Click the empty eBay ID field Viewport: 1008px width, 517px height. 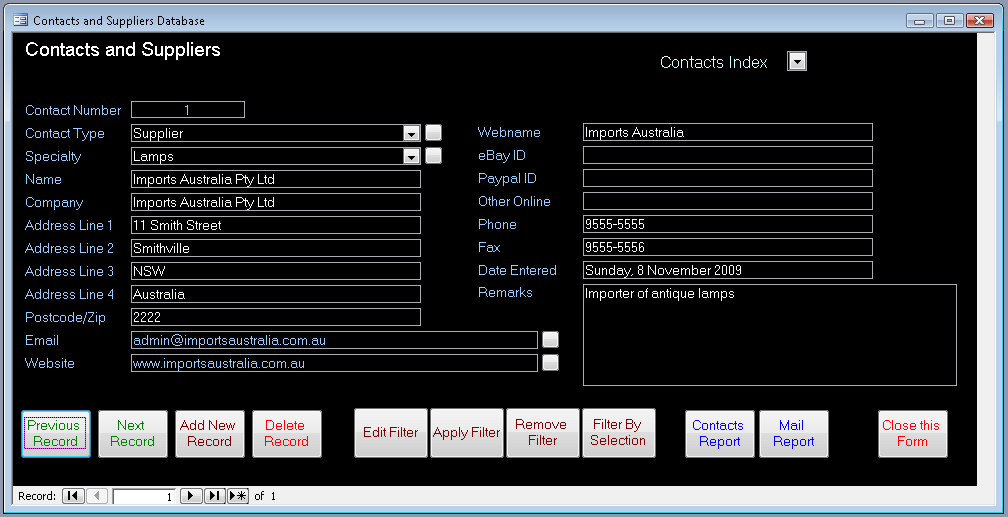coord(728,155)
